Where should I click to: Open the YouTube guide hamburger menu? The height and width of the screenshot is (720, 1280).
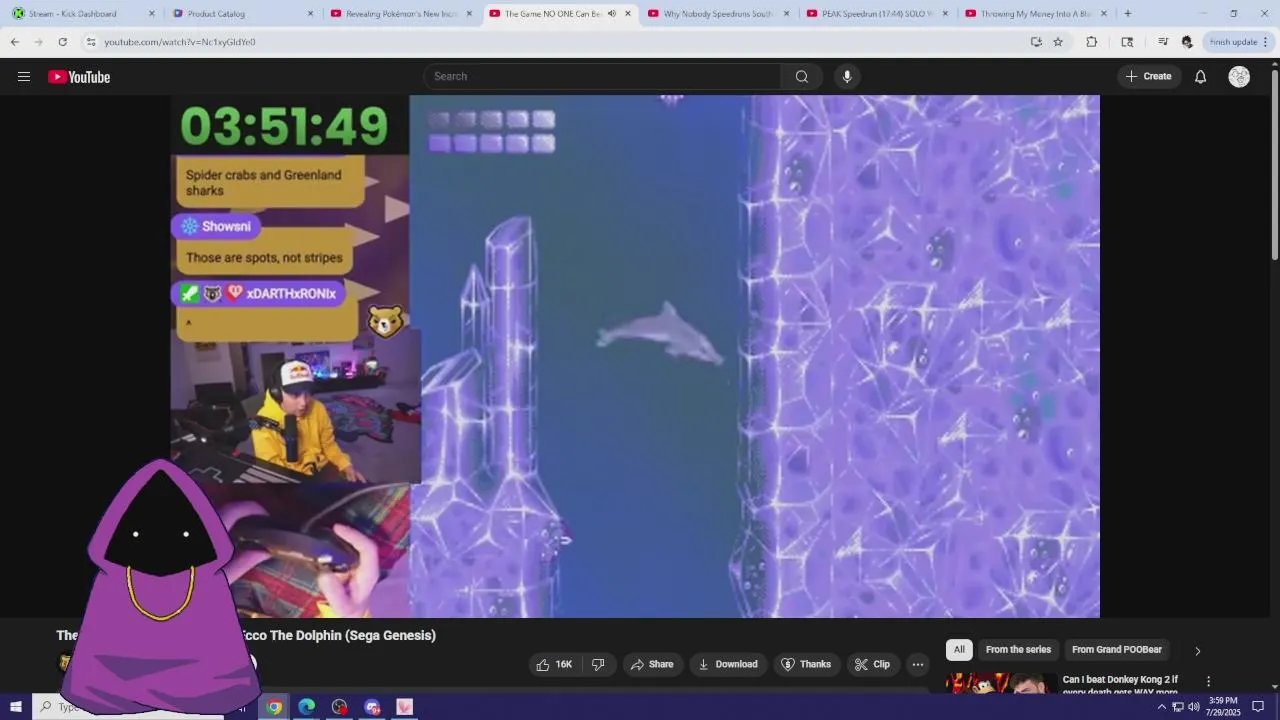(x=24, y=77)
